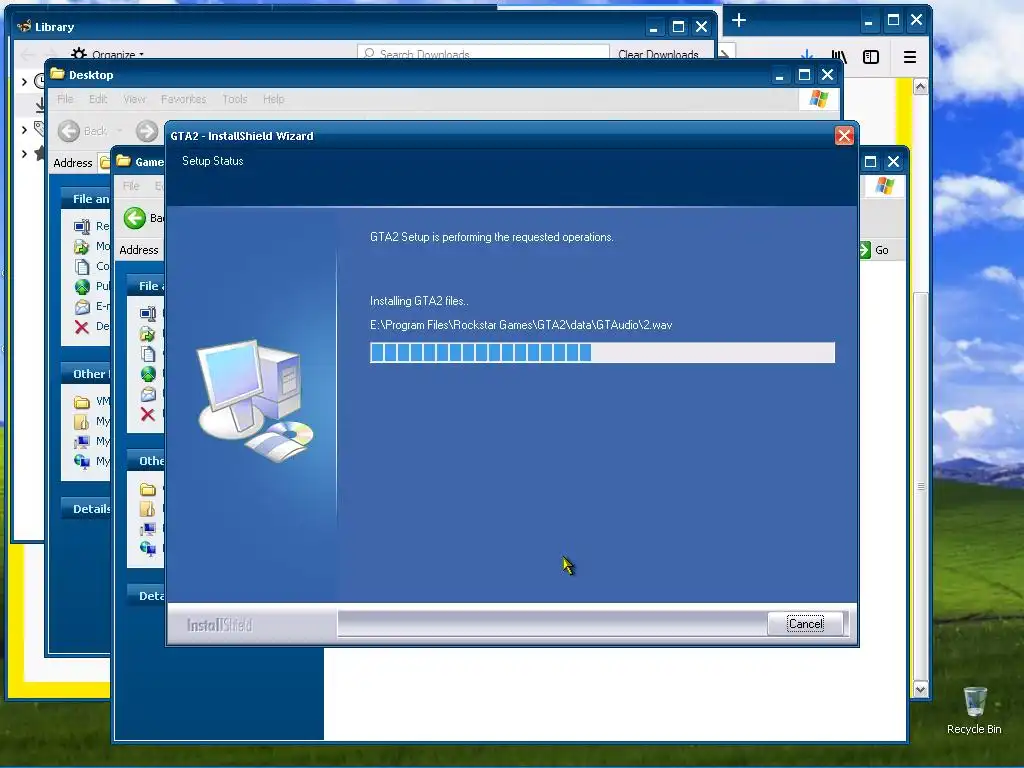Collapse Other Places panel in Games window

[146, 460]
